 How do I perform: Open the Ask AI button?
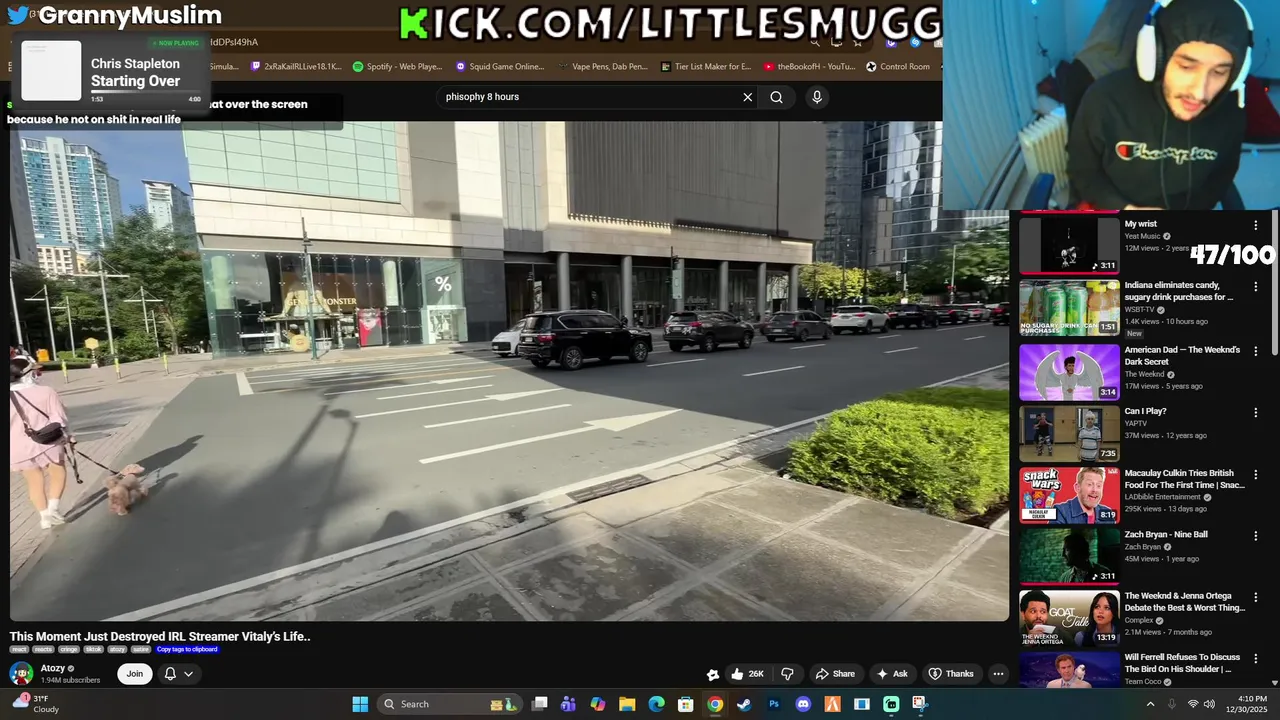(891, 674)
